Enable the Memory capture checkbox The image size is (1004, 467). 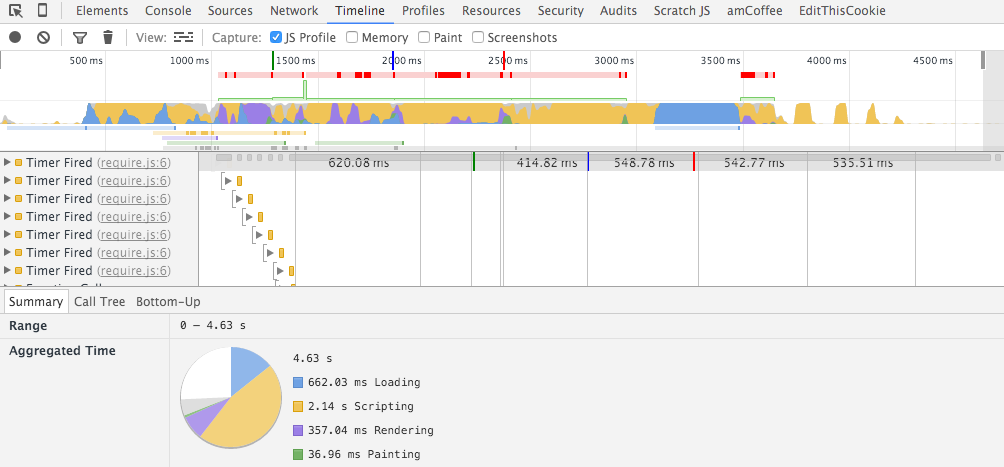click(352, 37)
